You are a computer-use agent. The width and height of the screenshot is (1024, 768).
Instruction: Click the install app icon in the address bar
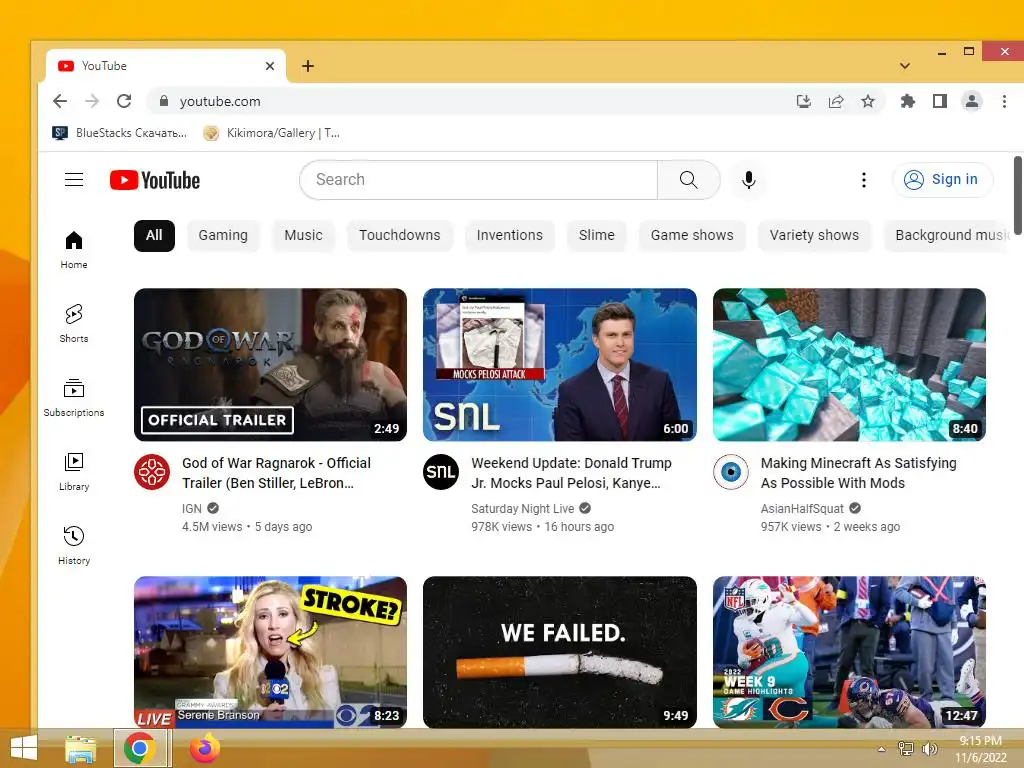click(x=804, y=101)
